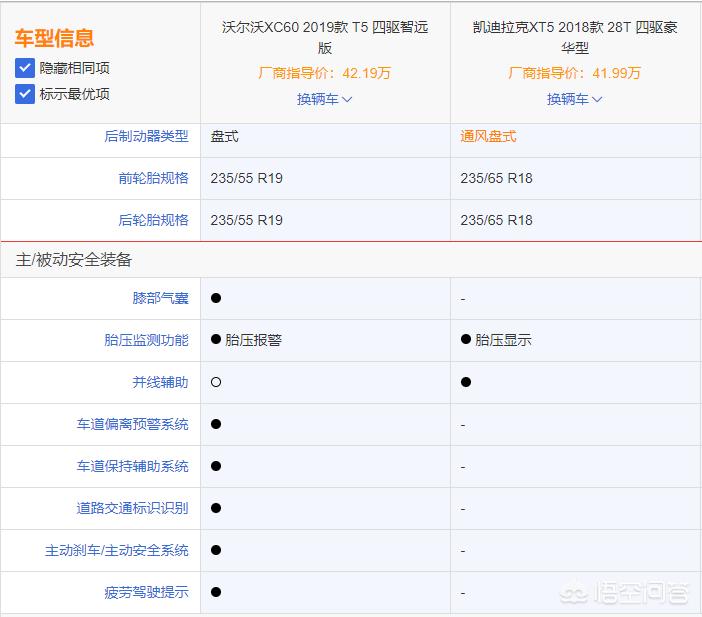Click 235/55 R19 in the 后轮胎规格 row
702x617 pixels.
click(x=247, y=220)
